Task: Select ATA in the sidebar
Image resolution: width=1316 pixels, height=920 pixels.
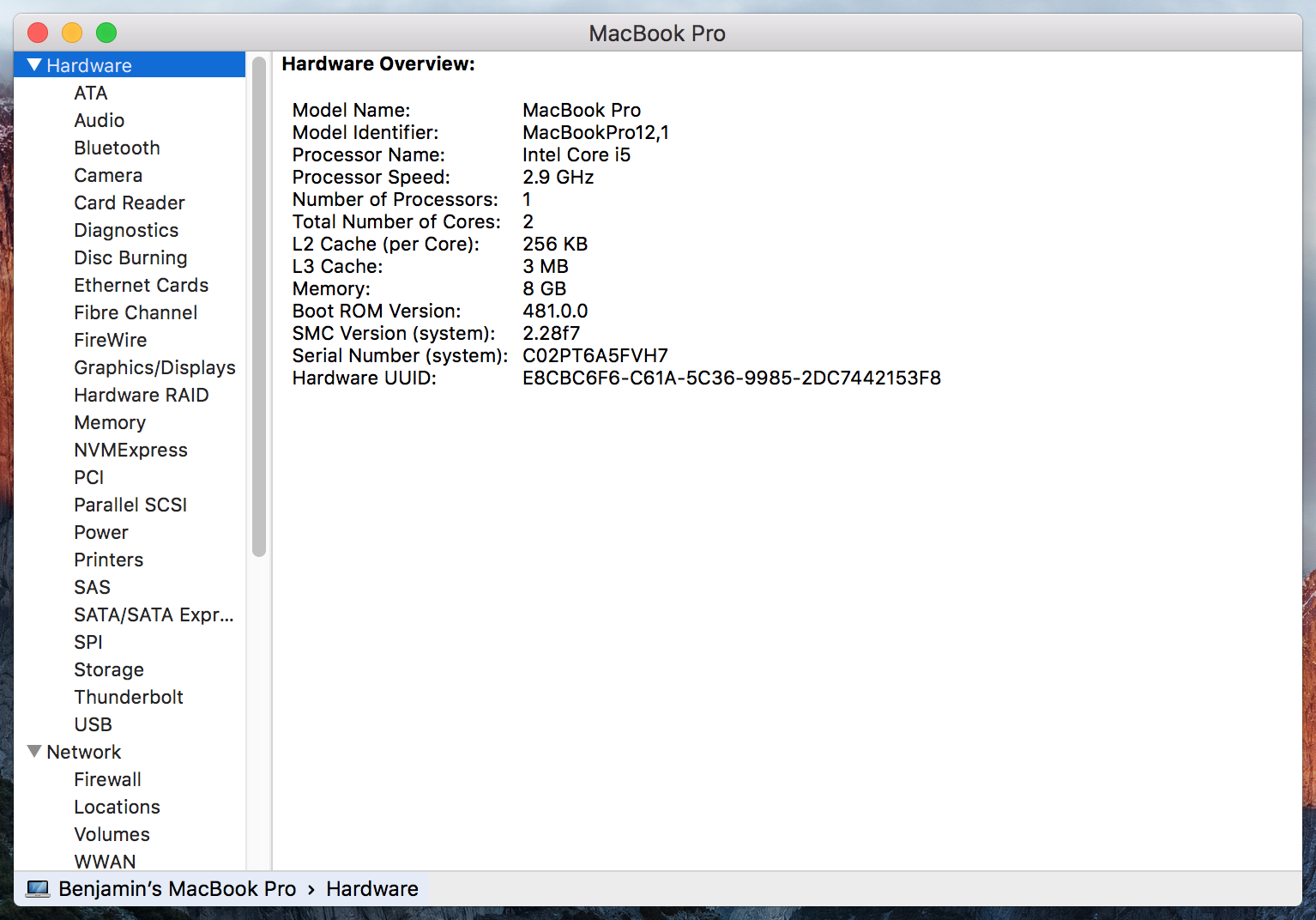Action: [x=91, y=93]
